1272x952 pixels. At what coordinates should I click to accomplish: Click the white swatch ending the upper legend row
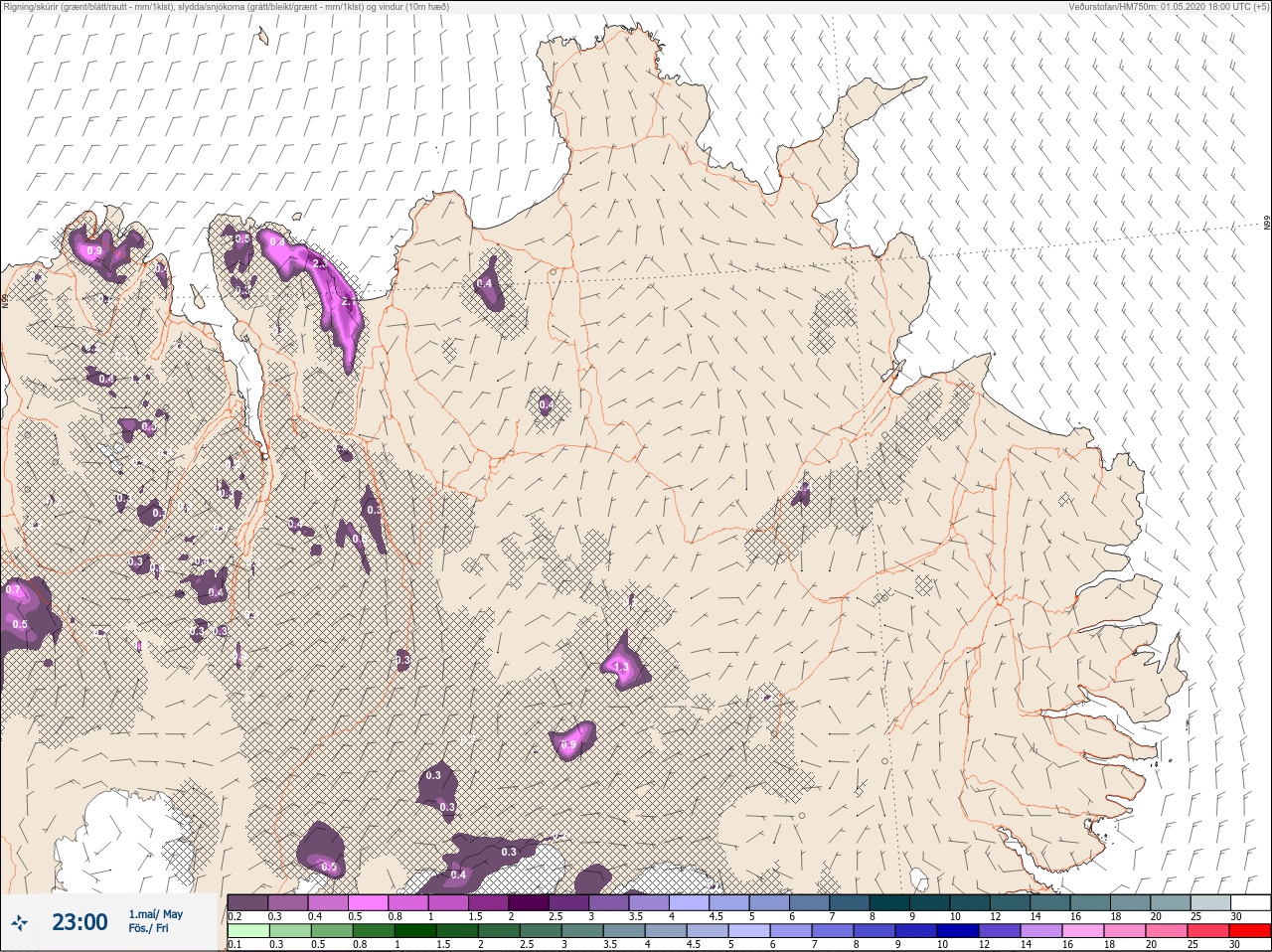pyautogui.click(x=1250, y=902)
